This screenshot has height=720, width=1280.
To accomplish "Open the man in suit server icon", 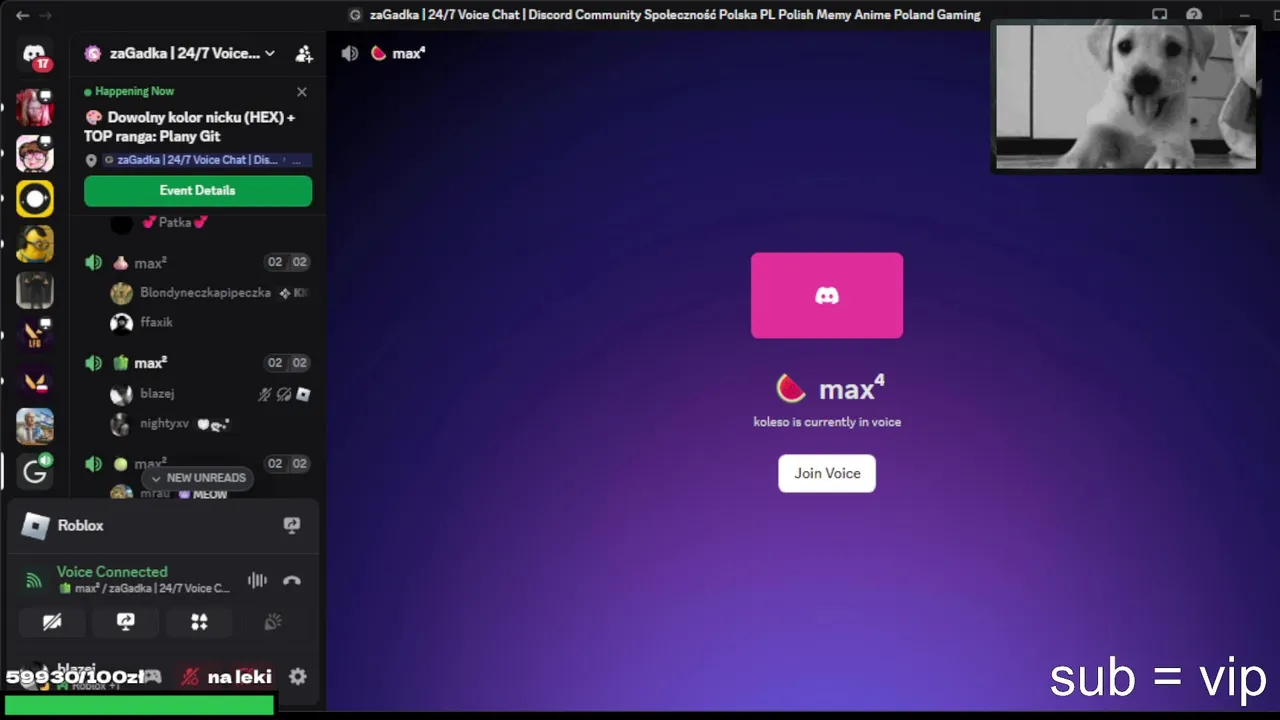I will [x=35, y=427].
